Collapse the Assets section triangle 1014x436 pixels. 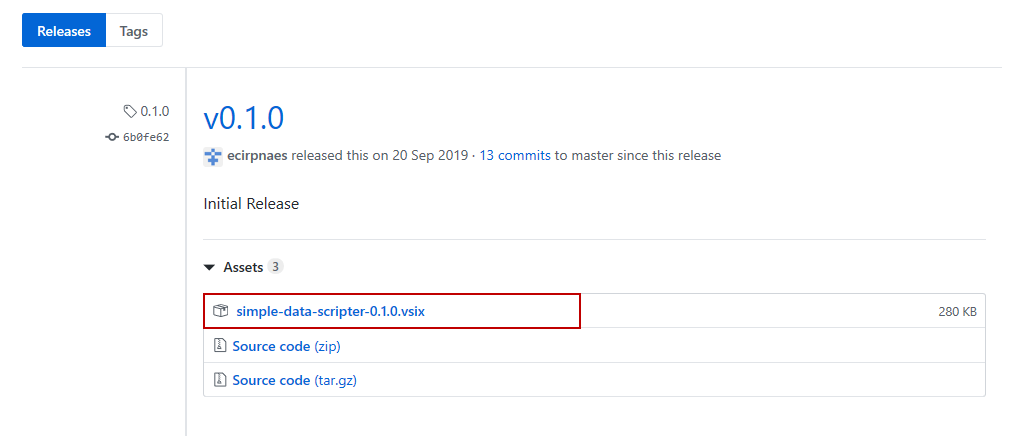209,268
